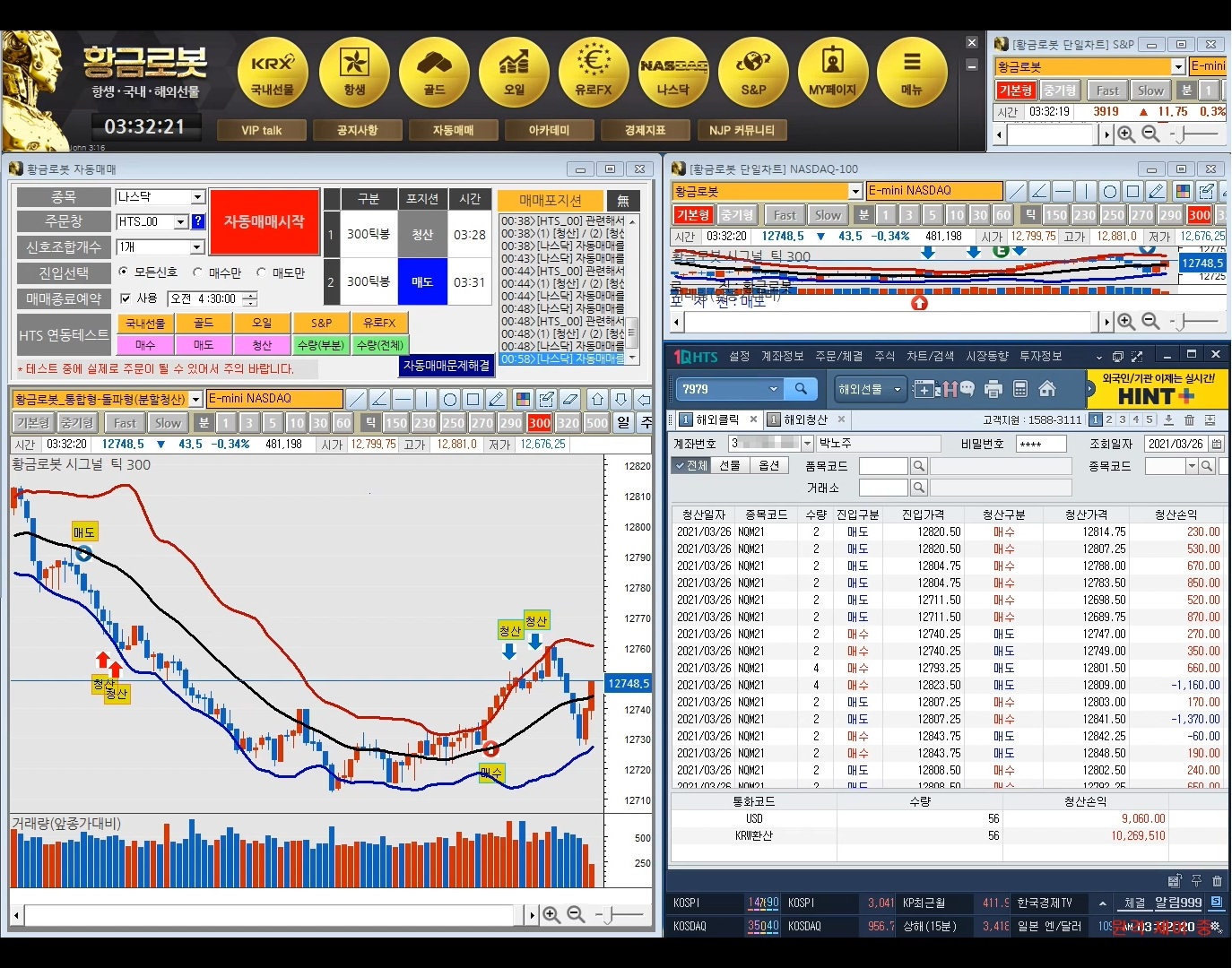Click the up arrow icon in main chart toolbar
This screenshot has width=1232, height=968.
point(597,399)
